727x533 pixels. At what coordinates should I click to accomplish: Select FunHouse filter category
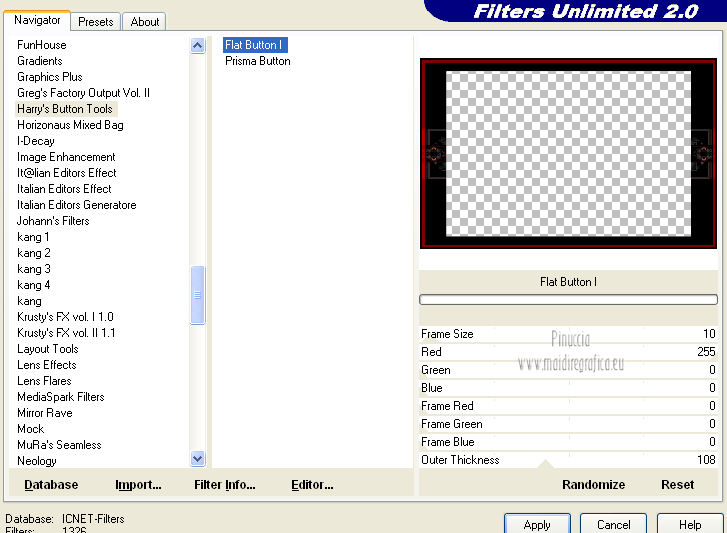tap(42, 45)
